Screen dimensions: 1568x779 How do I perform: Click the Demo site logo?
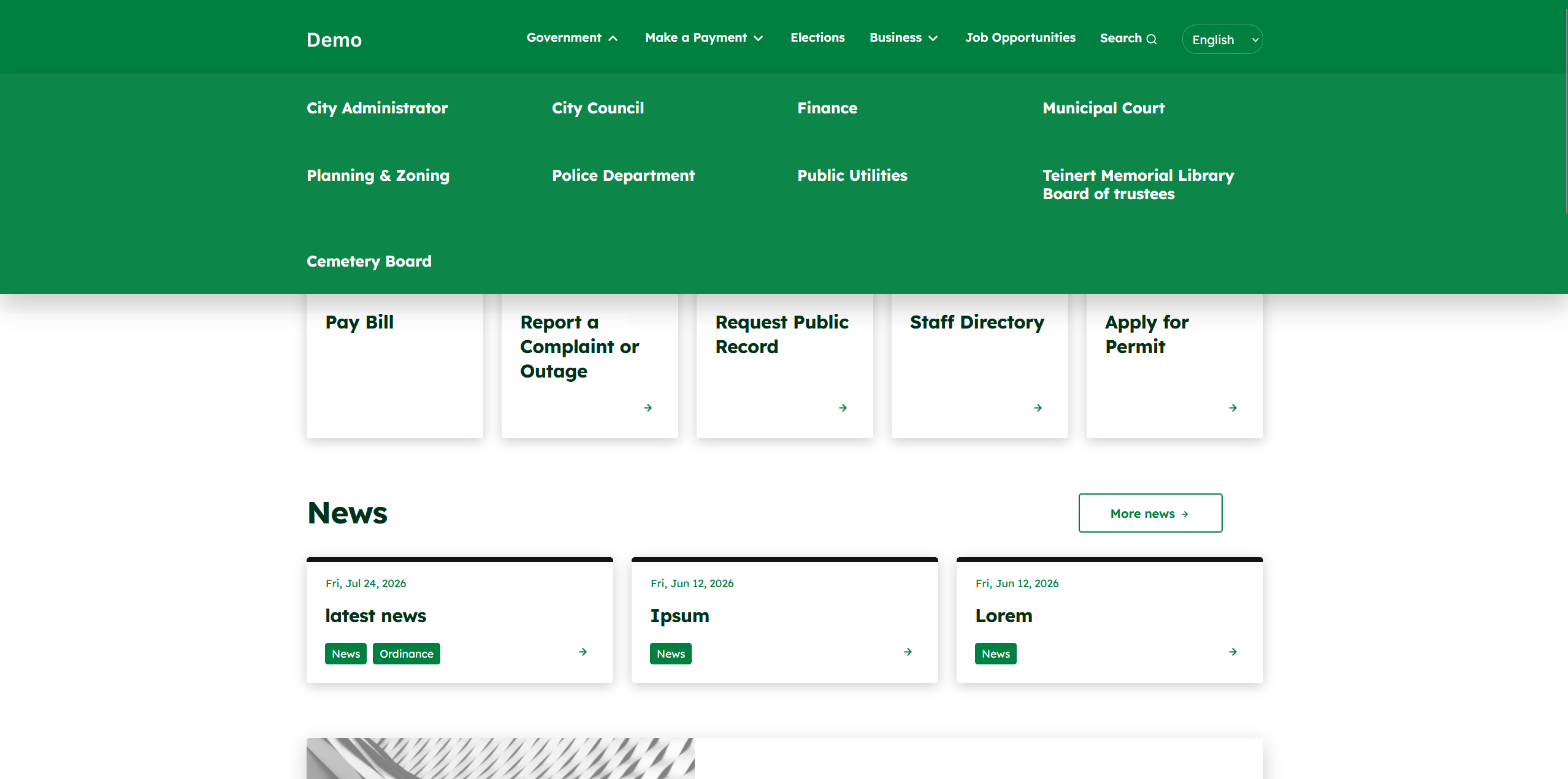(x=334, y=40)
